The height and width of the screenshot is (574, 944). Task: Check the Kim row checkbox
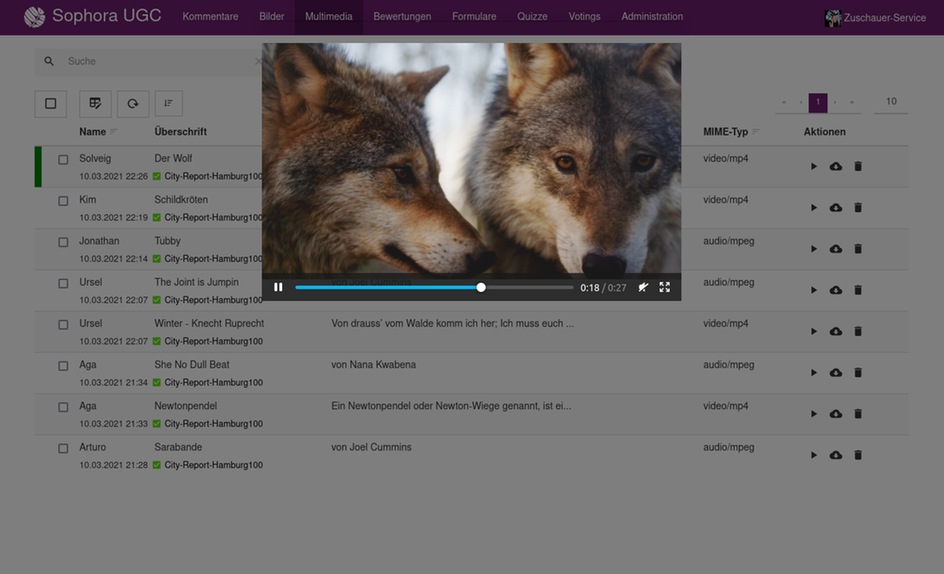pyautogui.click(x=63, y=201)
